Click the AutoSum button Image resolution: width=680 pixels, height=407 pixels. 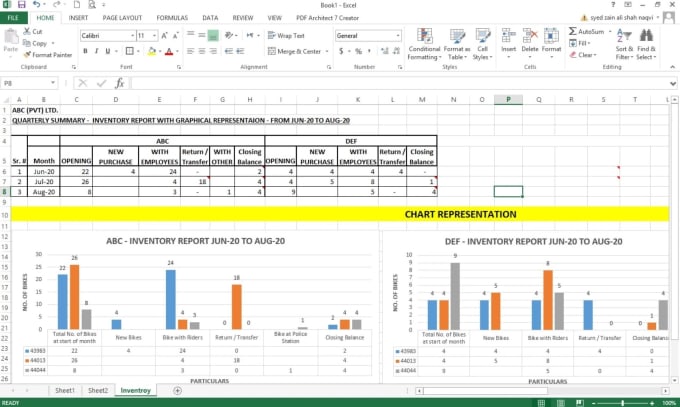click(586, 32)
